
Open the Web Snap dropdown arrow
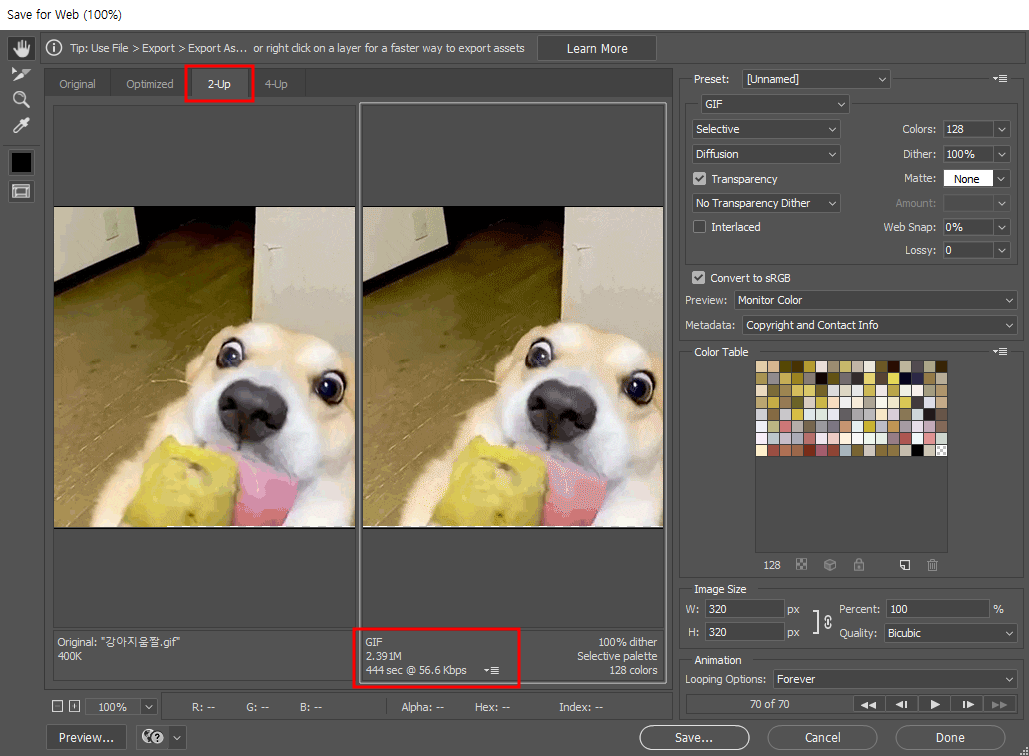click(1001, 227)
